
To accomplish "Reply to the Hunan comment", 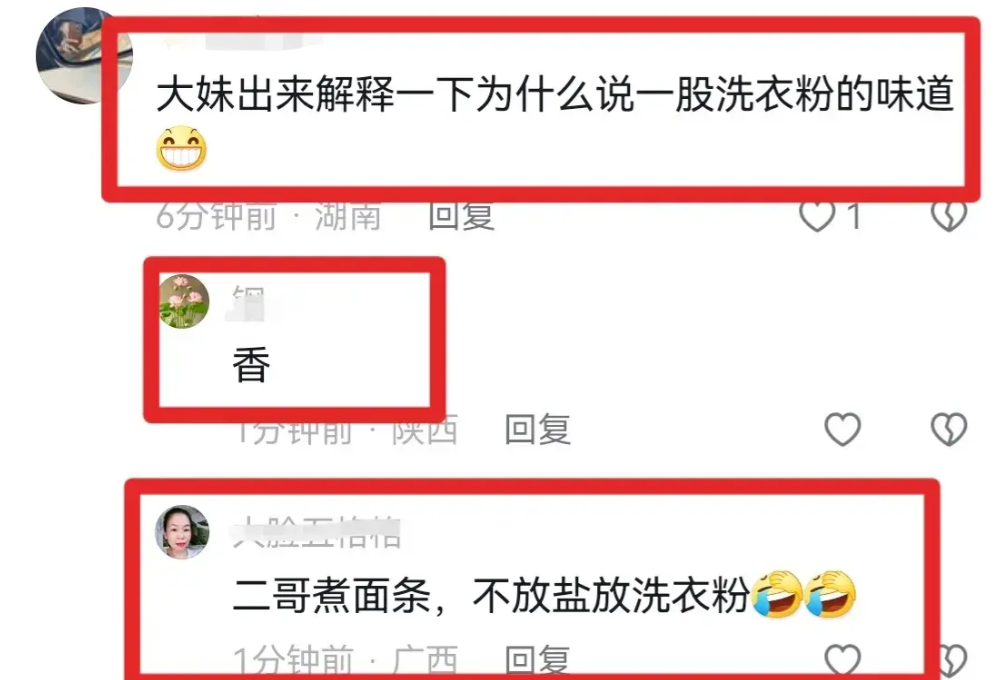I will click(x=462, y=216).
